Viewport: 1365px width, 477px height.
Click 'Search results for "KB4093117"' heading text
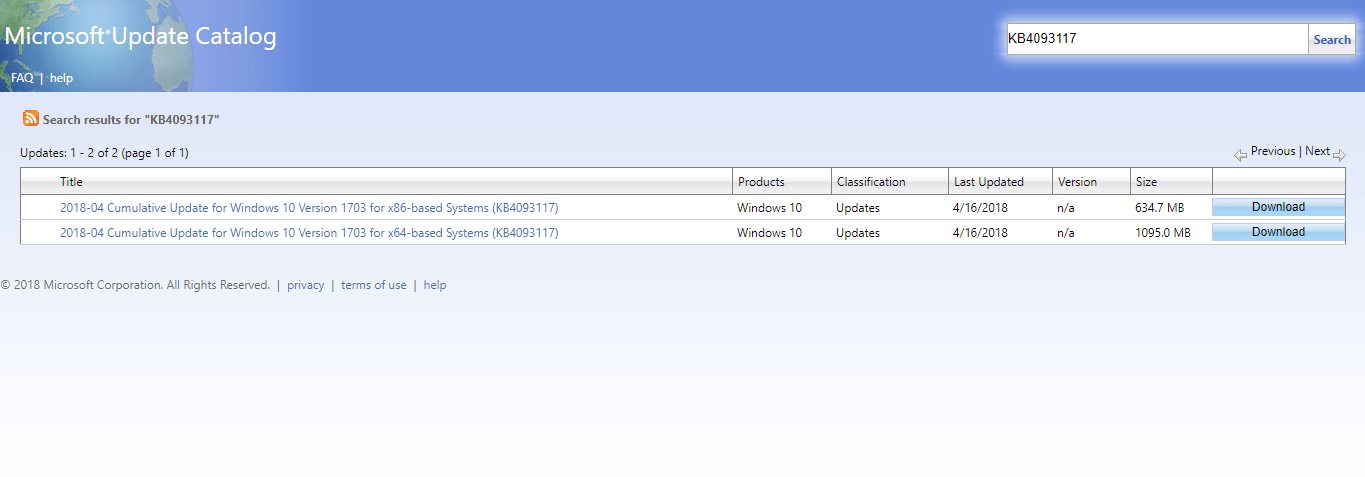pos(131,119)
